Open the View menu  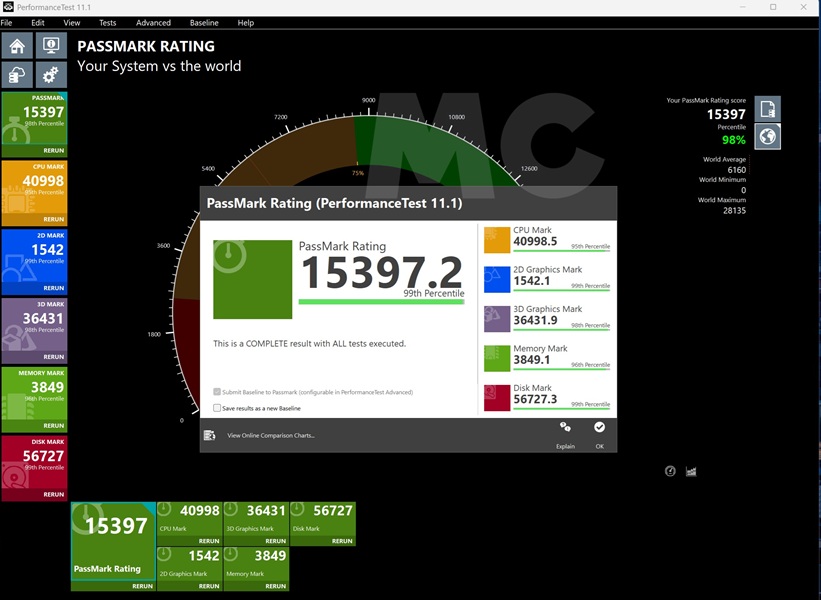72,23
